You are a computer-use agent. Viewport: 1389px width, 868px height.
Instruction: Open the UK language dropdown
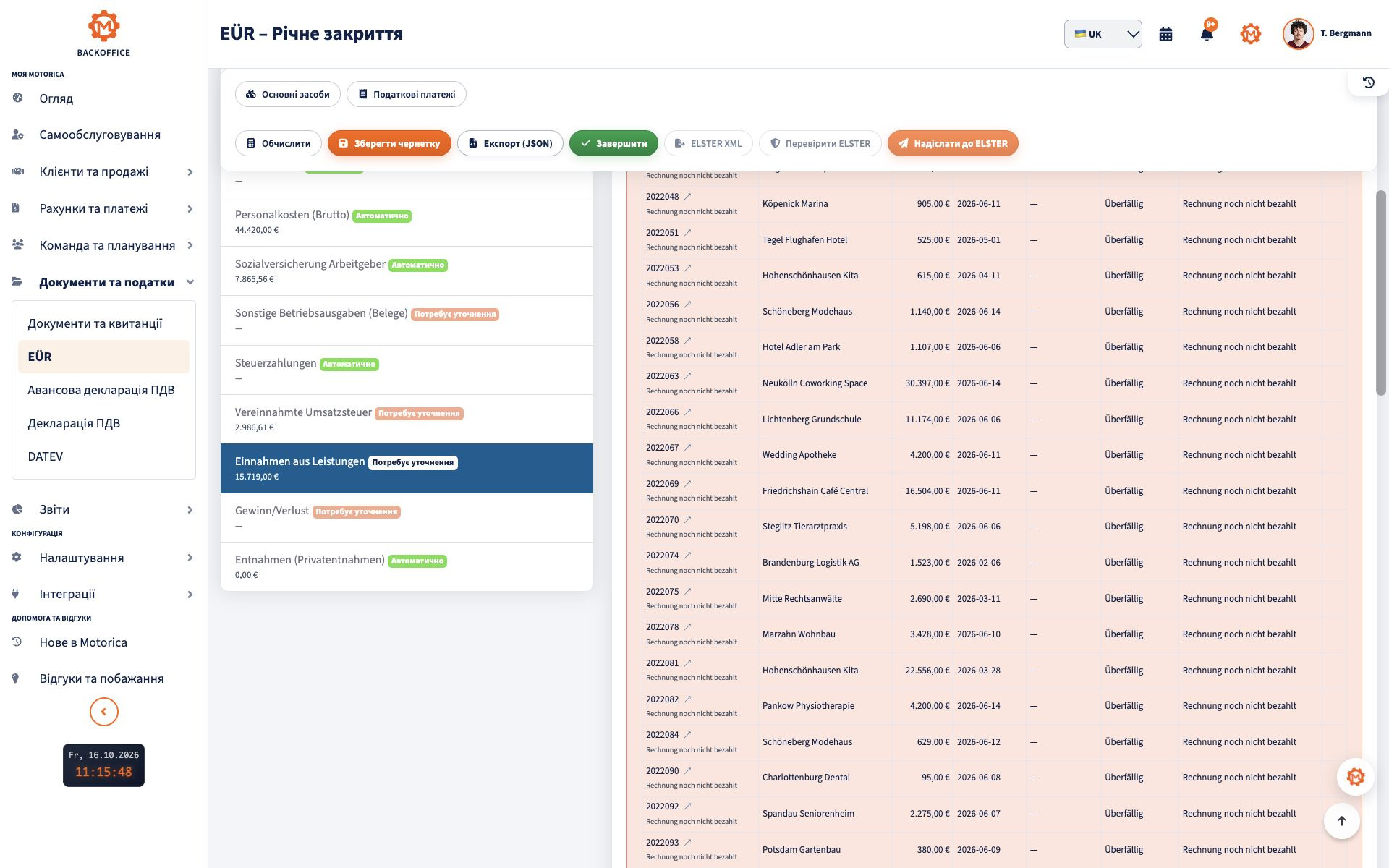(x=1103, y=34)
